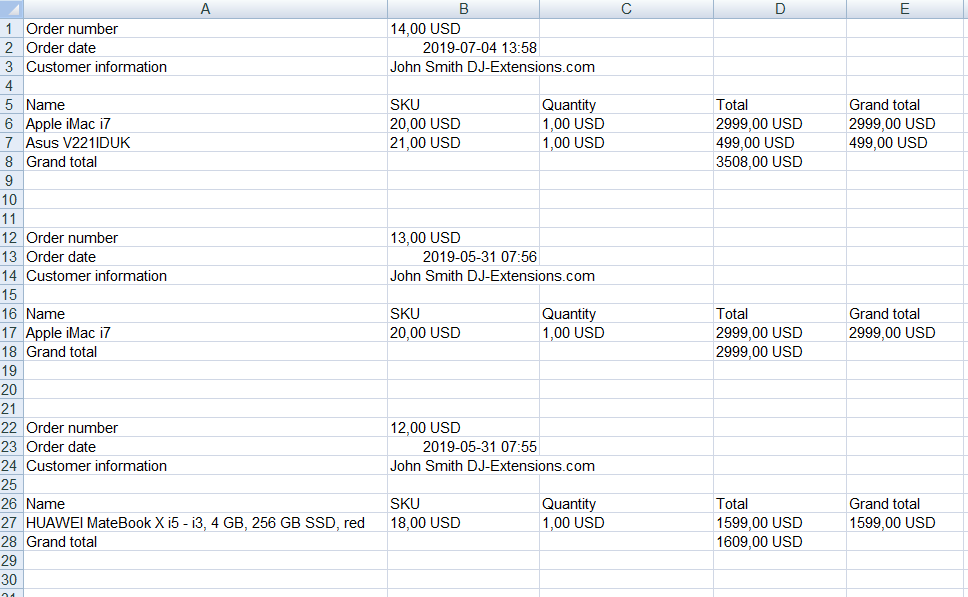This screenshot has width=968, height=597.
Task: Click order number 13,00 USD cell
Action: (x=464, y=238)
